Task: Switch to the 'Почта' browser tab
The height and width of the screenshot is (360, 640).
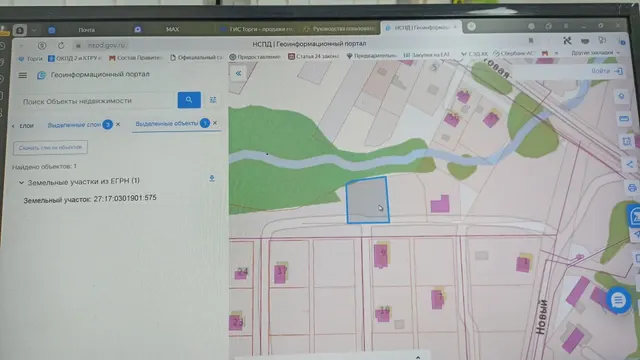Action: (x=87, y=30)
